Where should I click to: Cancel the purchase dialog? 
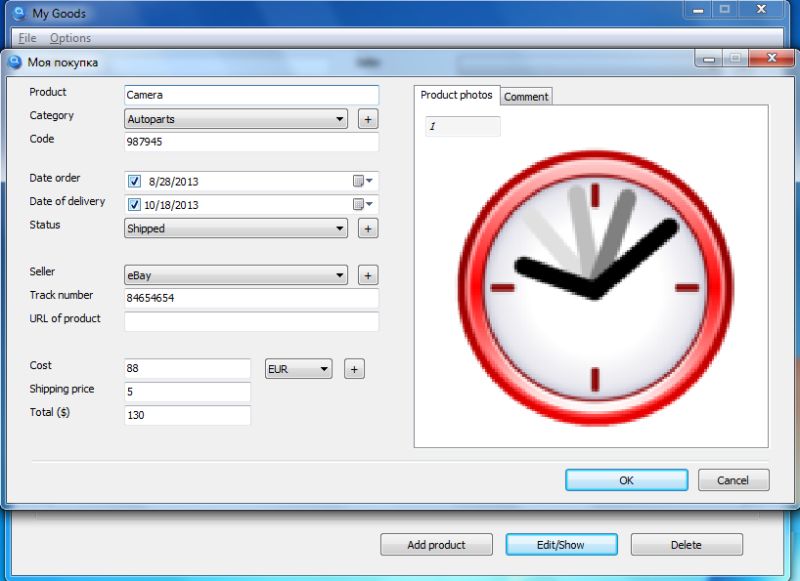(733, 480)
